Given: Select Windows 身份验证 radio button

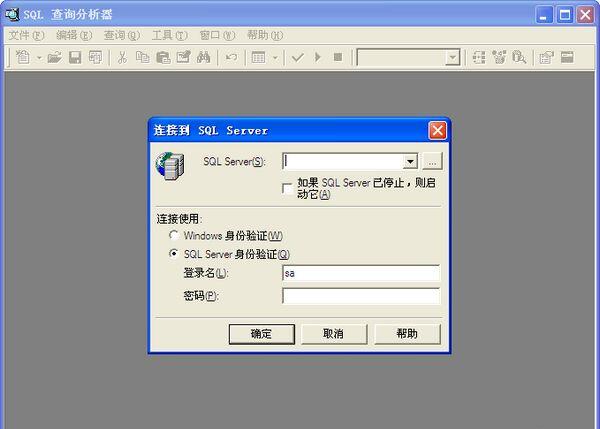Looking at the screenshot, I should pos(174,235).
